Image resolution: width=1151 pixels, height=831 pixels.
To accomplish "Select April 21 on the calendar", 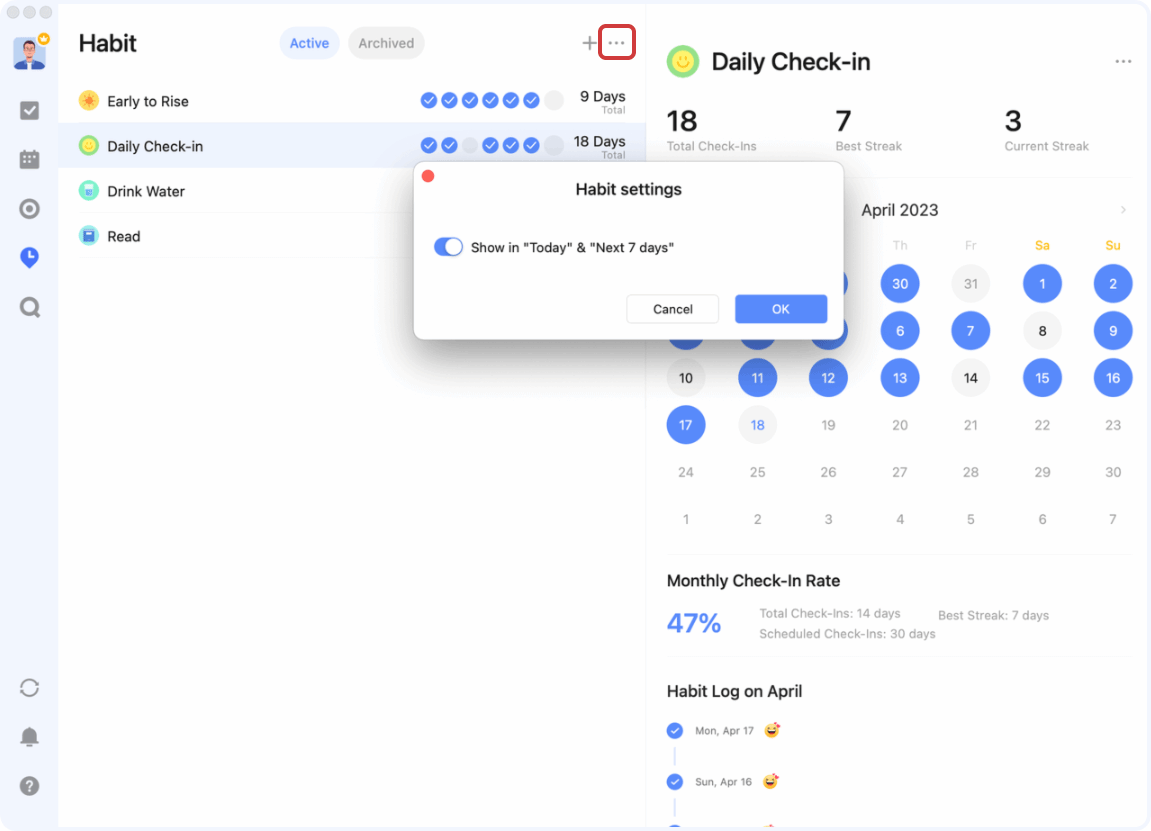I will pos(970,424).
